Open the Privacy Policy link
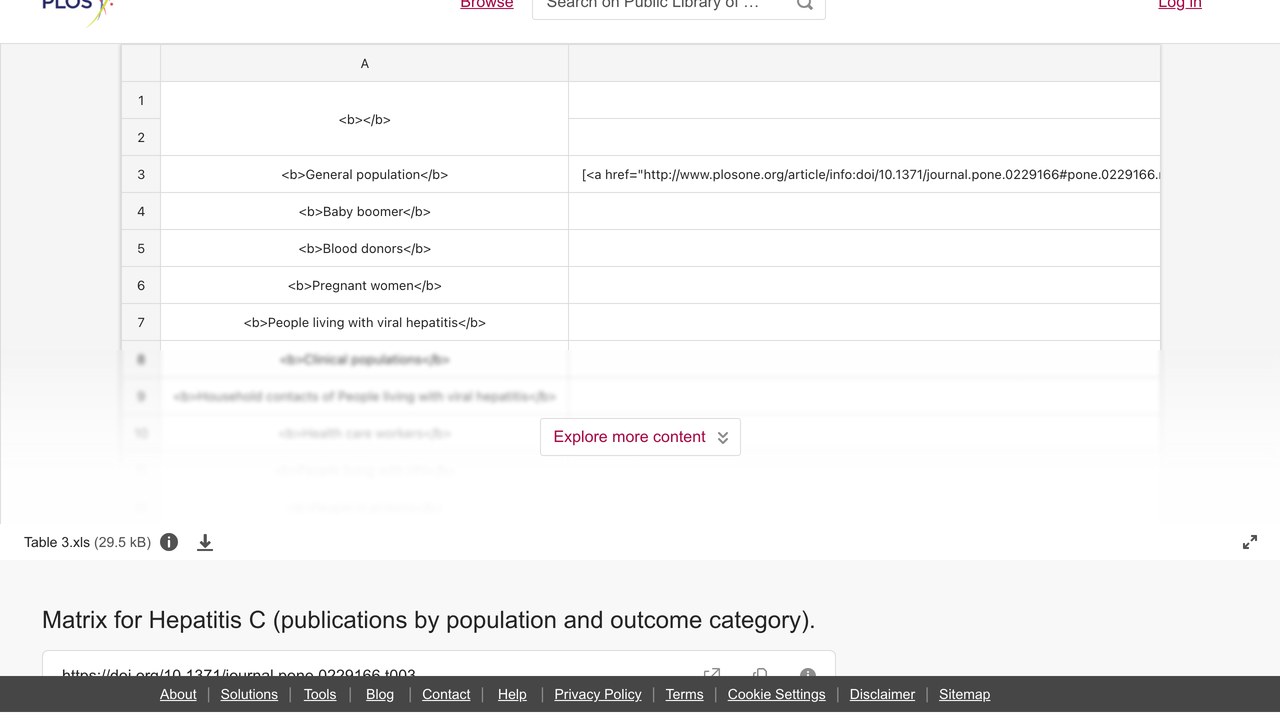Viewport: 1280px width, 720px height. pyautogui.click(x=598, y=694)
